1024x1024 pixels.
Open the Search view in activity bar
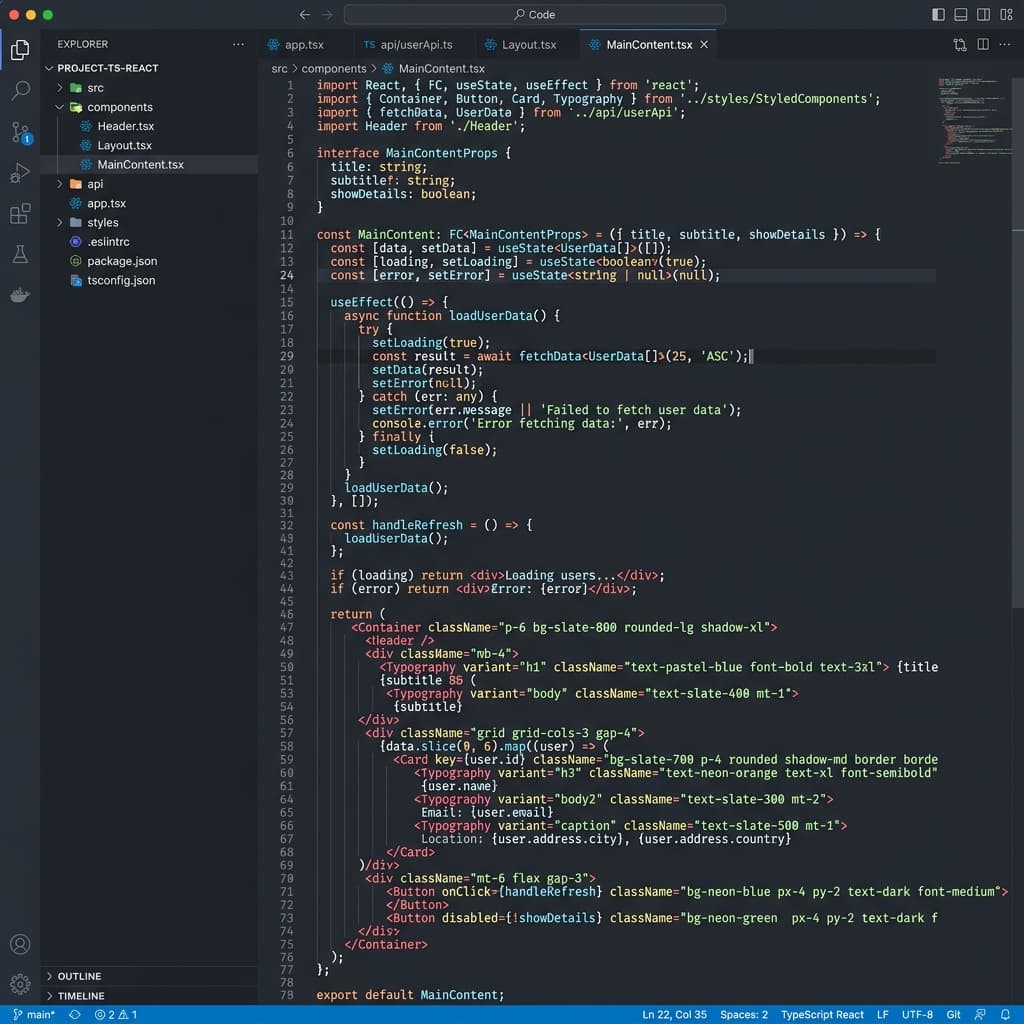20,90
